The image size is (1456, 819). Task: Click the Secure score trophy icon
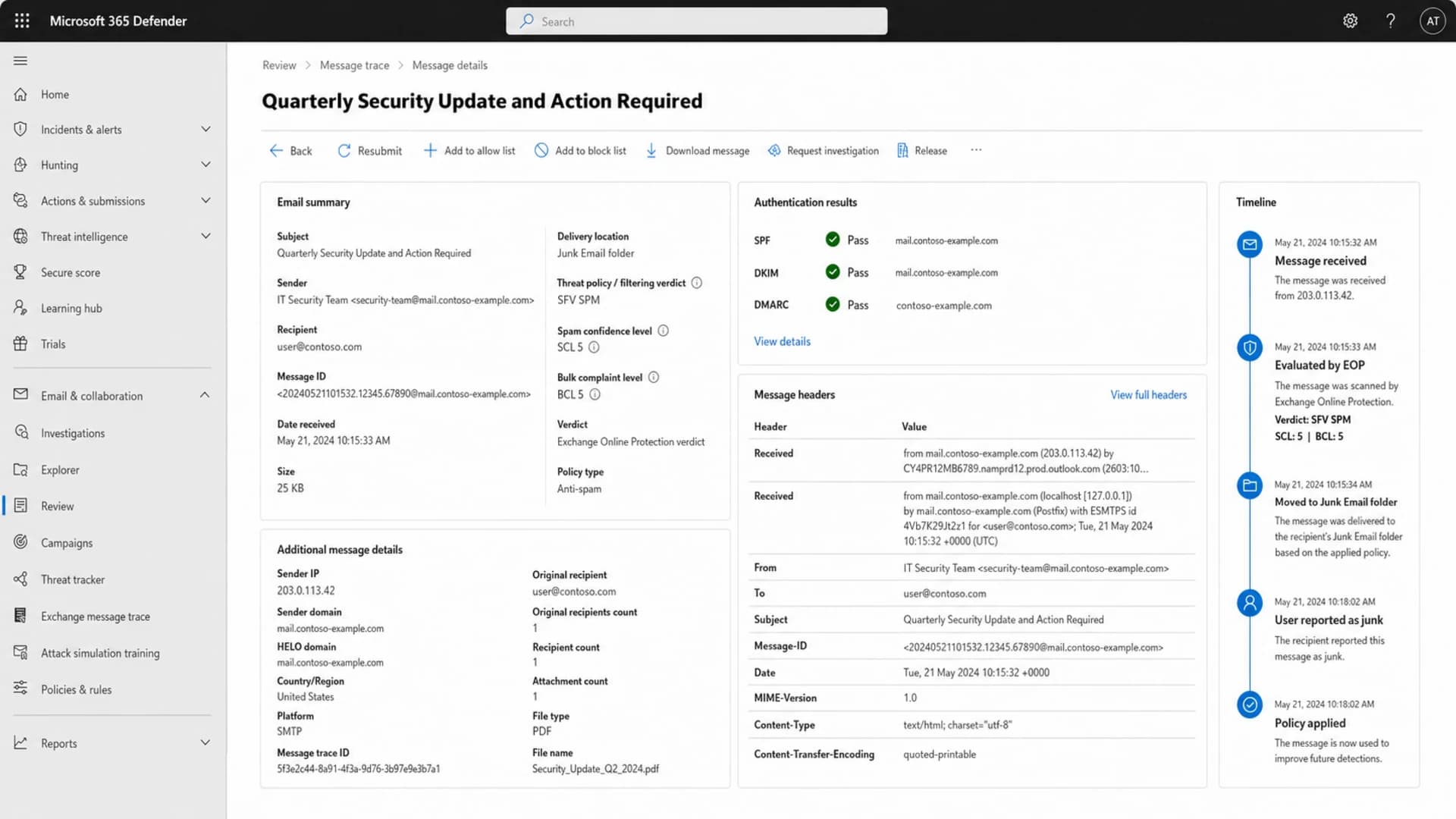point(20,271)
